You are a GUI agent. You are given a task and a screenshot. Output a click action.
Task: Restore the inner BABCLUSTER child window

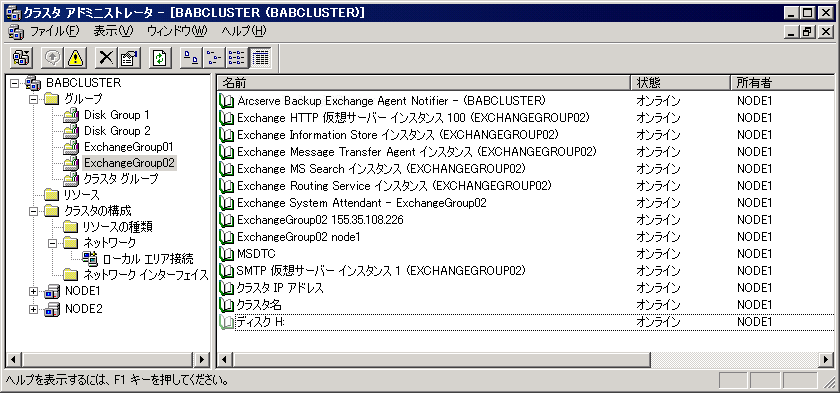tap(807, 32)
